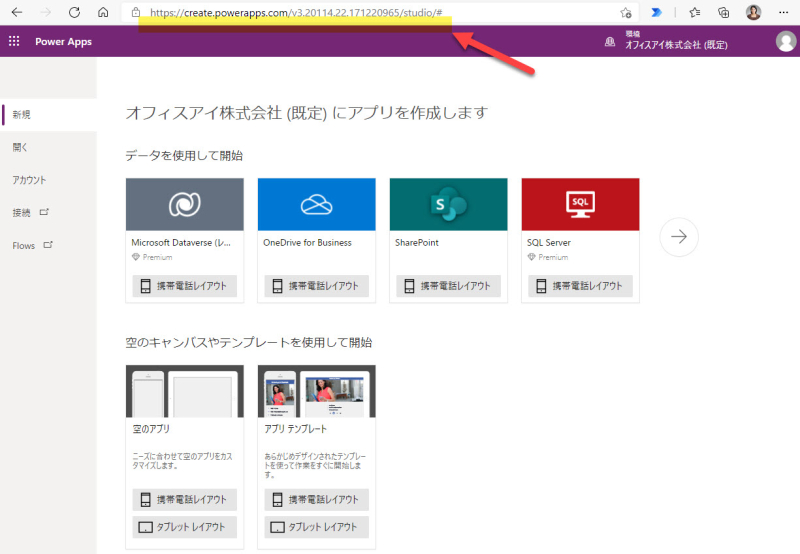Open the user account avatar in header
This screenshot has width=800, height=554.
tap(786, 41)
